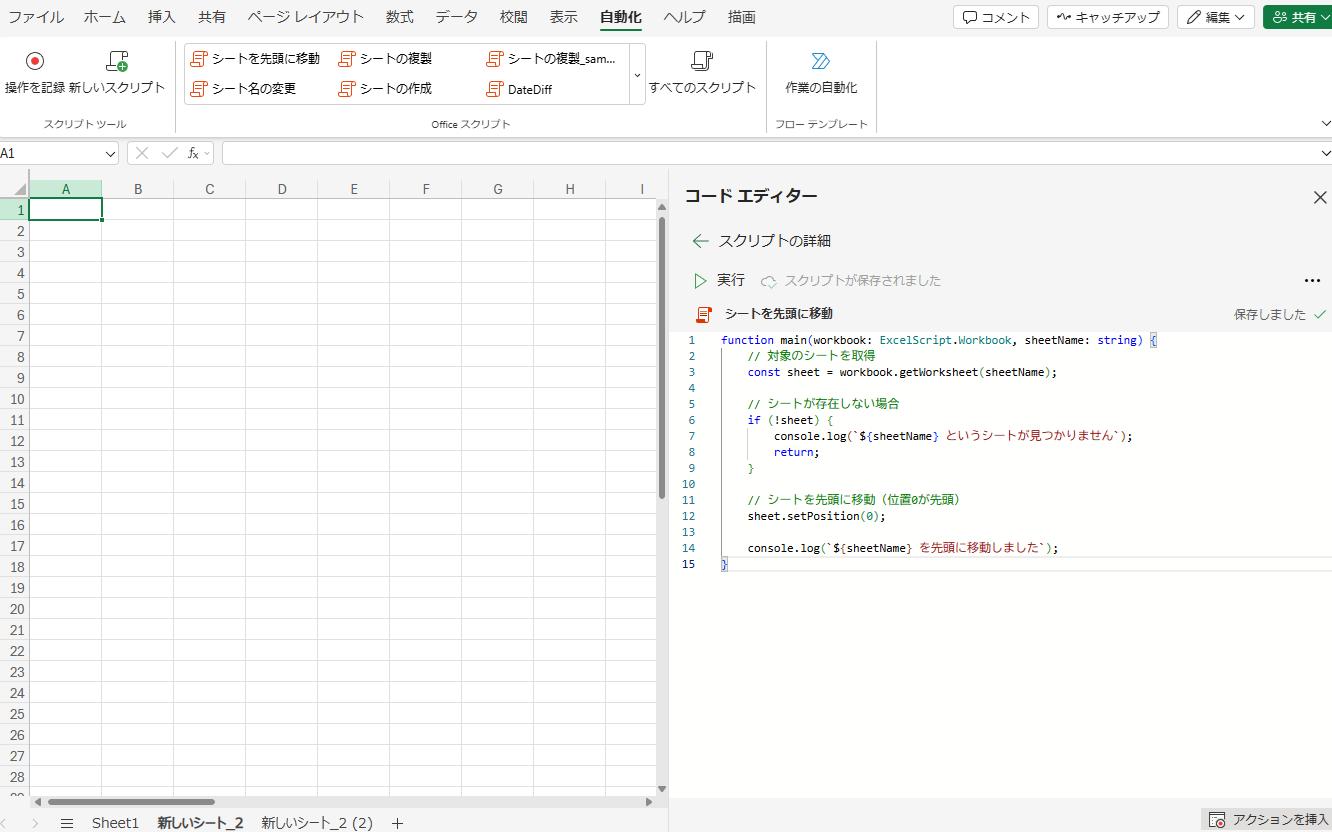
Task: Go back to スクリプトの詳細 with the arrow
Action: (700, 240)
